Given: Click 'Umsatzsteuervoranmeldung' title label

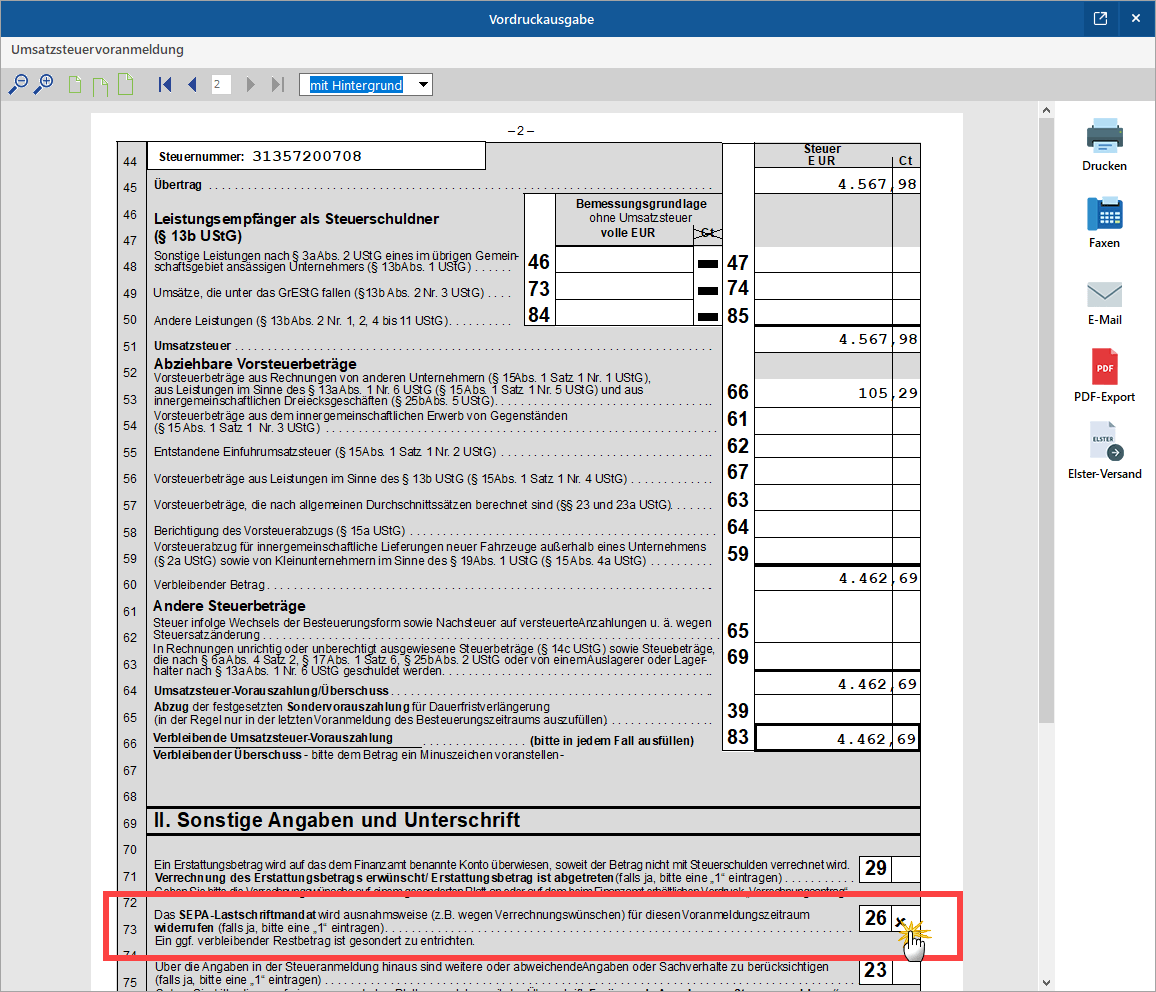Looking at the screenshot, I should (x=97, y=49).
